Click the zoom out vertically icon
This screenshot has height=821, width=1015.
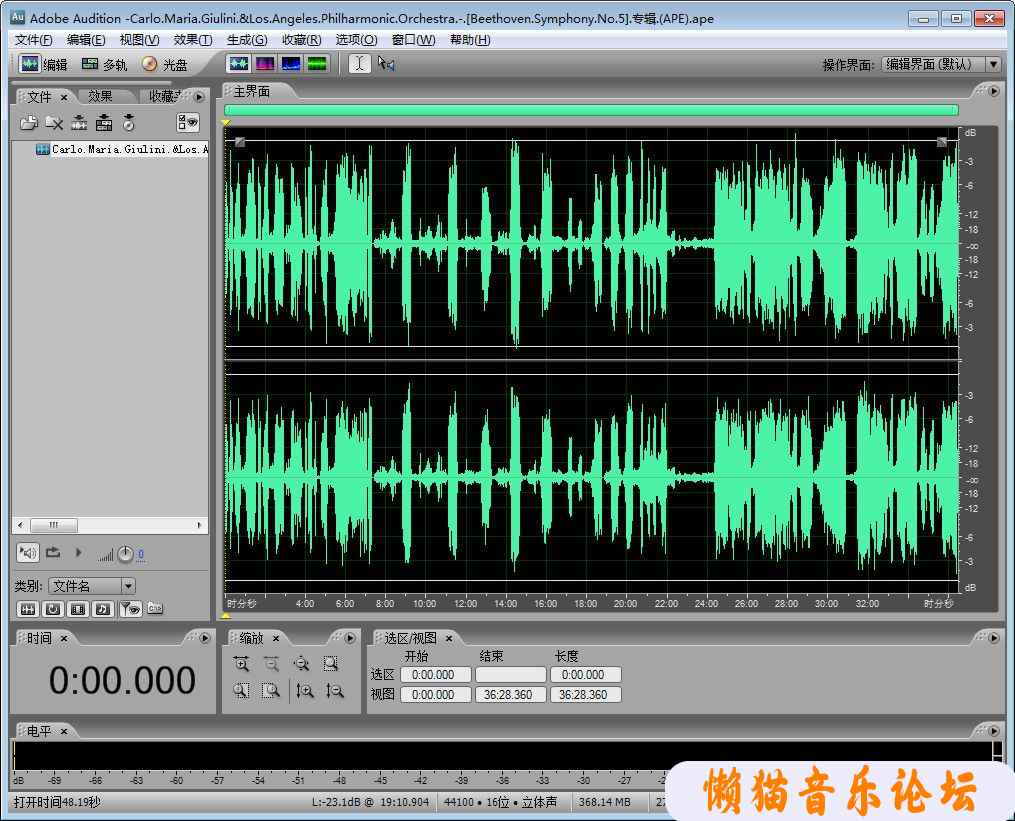pyautogui.click(x=335, y=691)
